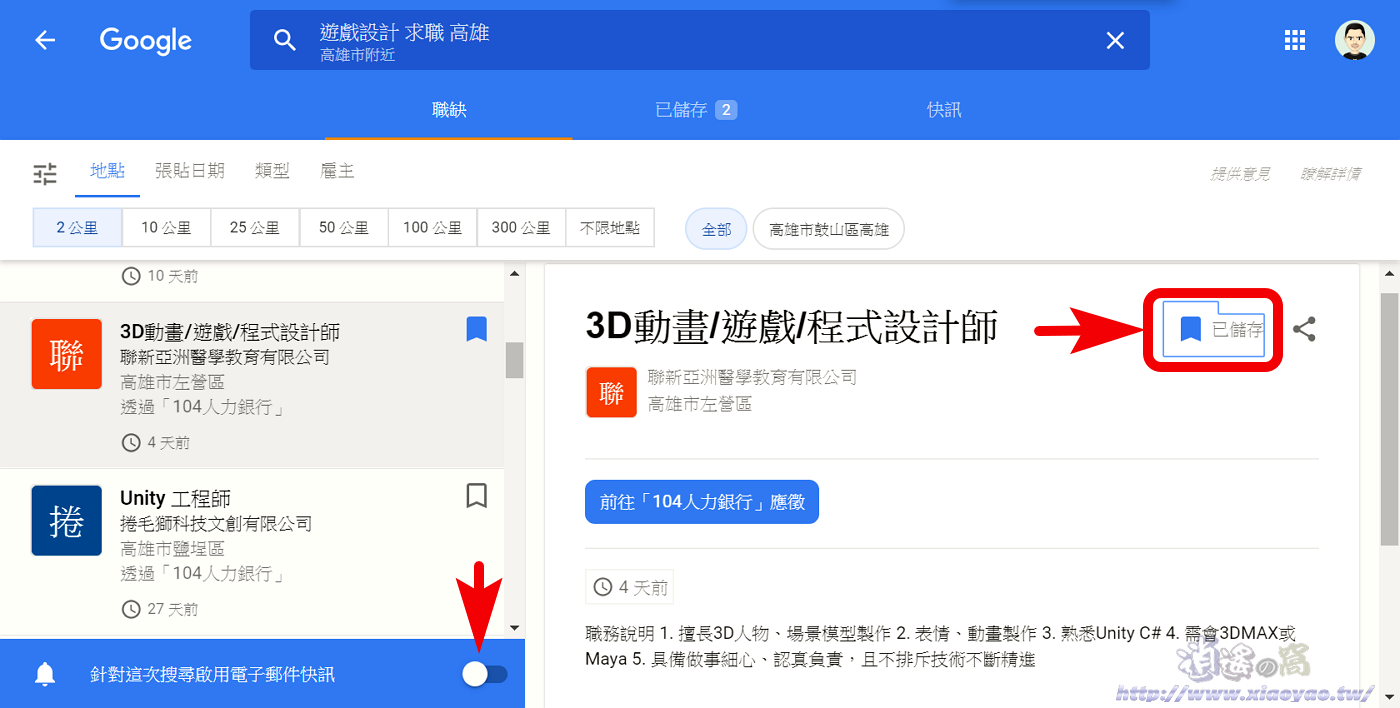Click the 聯 logo in job detail header
This screenshot has width=1400, height=708.
pos(611,392)
